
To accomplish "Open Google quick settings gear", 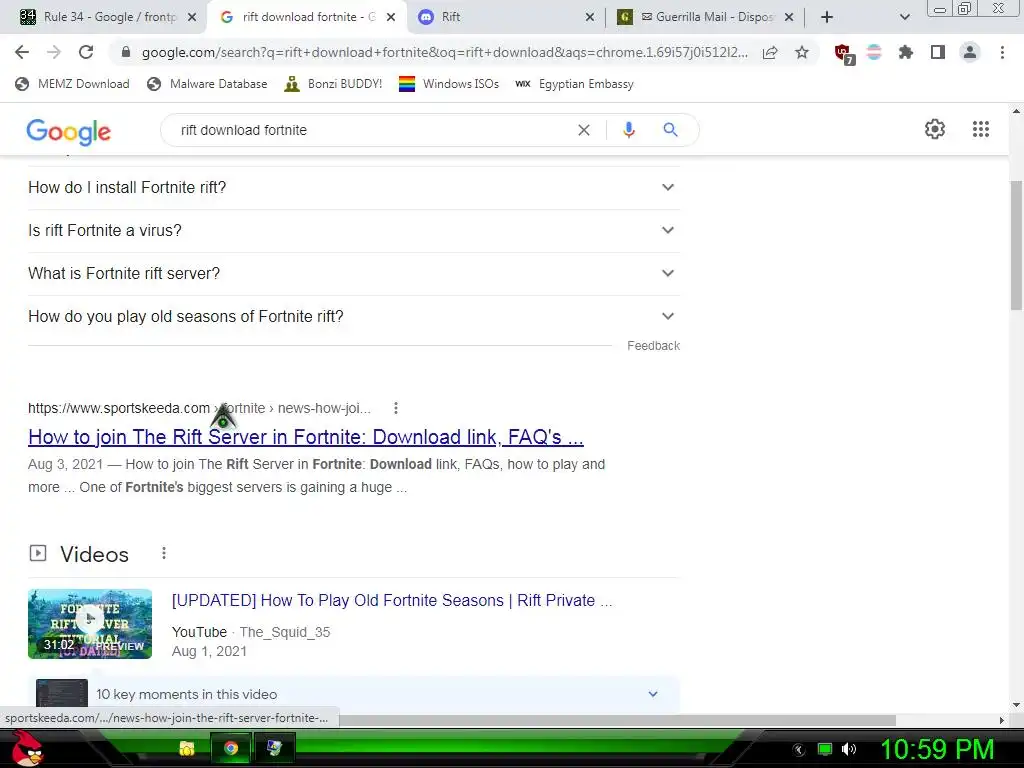I will (x=935, y=129).
